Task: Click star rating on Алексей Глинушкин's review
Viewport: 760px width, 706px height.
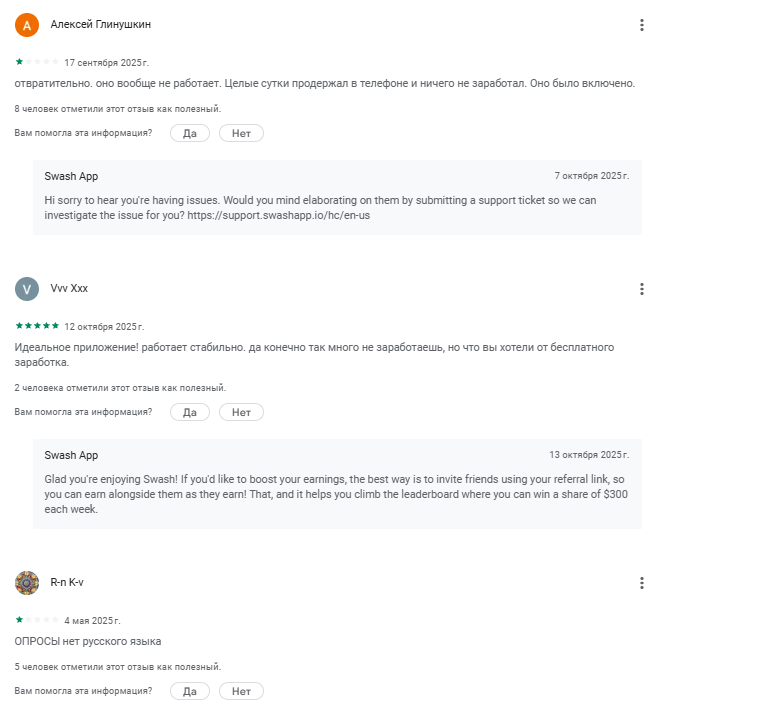Action: tap(37, 62)
